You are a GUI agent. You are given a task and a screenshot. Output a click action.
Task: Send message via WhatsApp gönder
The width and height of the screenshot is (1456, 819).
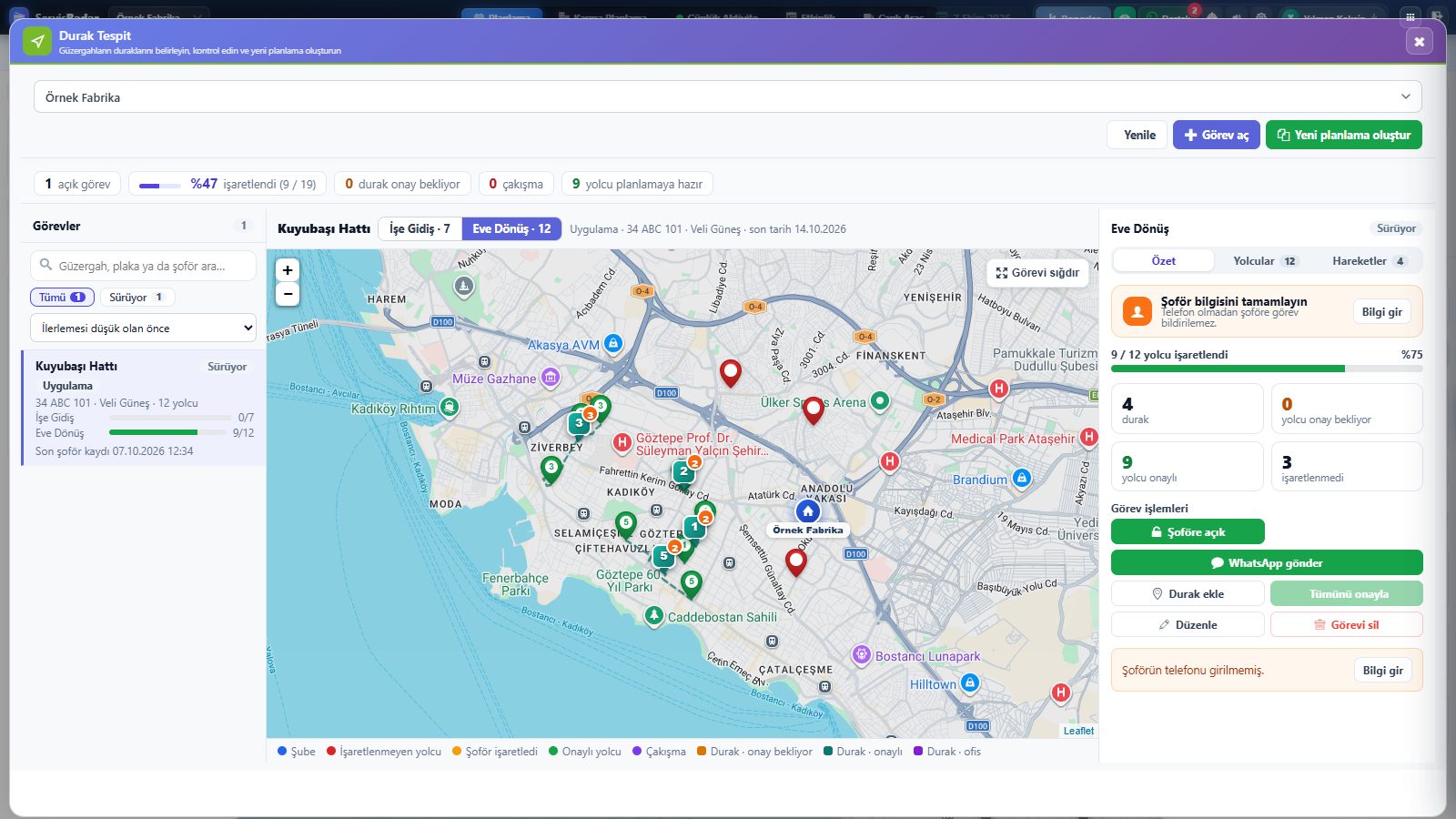(x=1267, y=562)
